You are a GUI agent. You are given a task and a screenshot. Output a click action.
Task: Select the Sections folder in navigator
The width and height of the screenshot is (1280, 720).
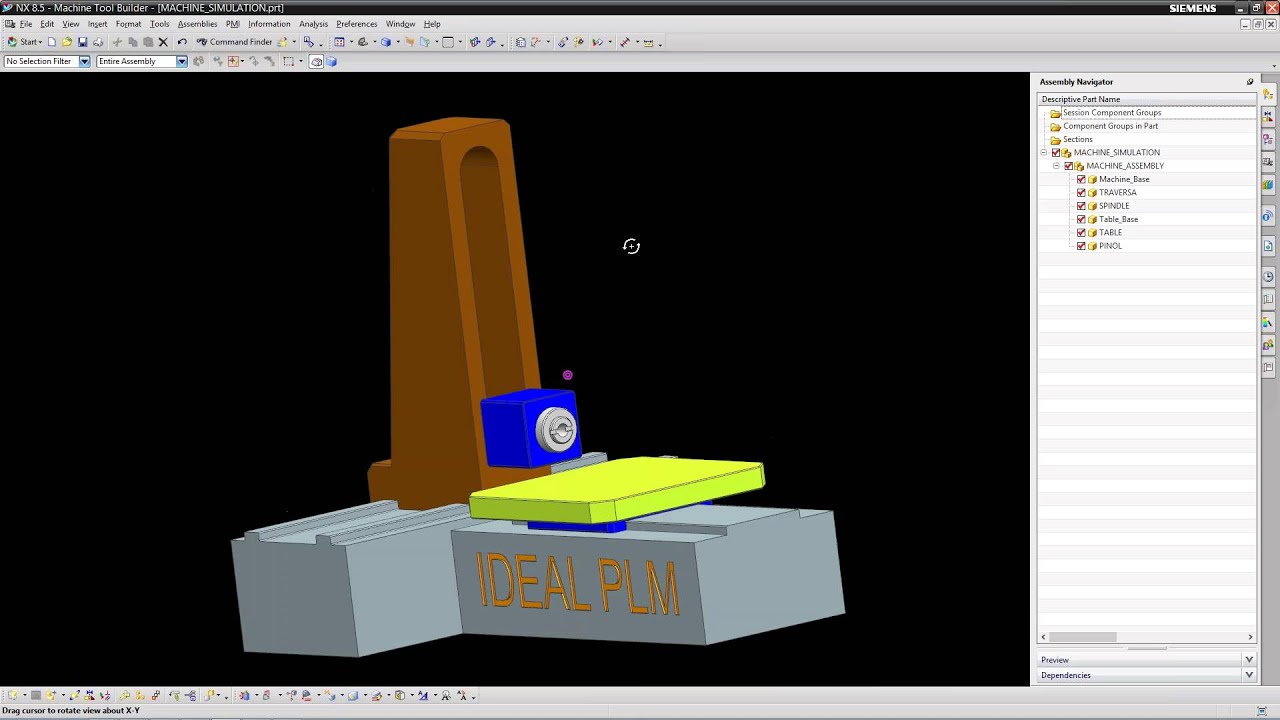click(x=1077, y=139)
